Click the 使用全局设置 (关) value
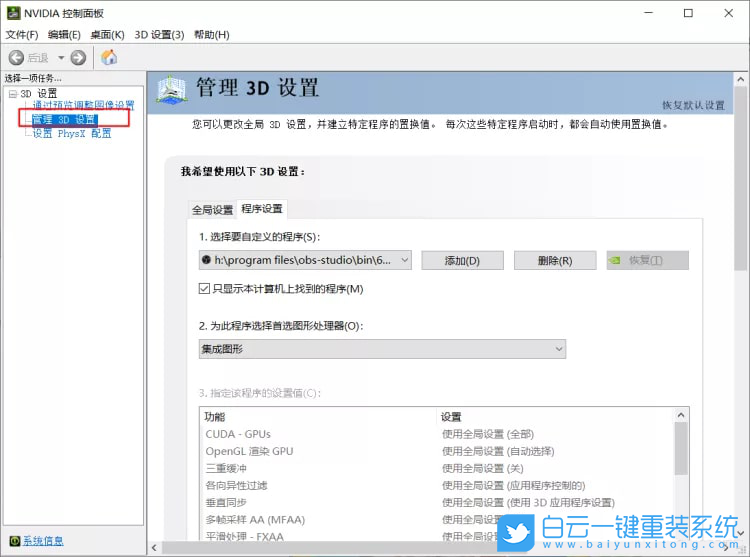750x557 pixels. (x=483, y=469)
